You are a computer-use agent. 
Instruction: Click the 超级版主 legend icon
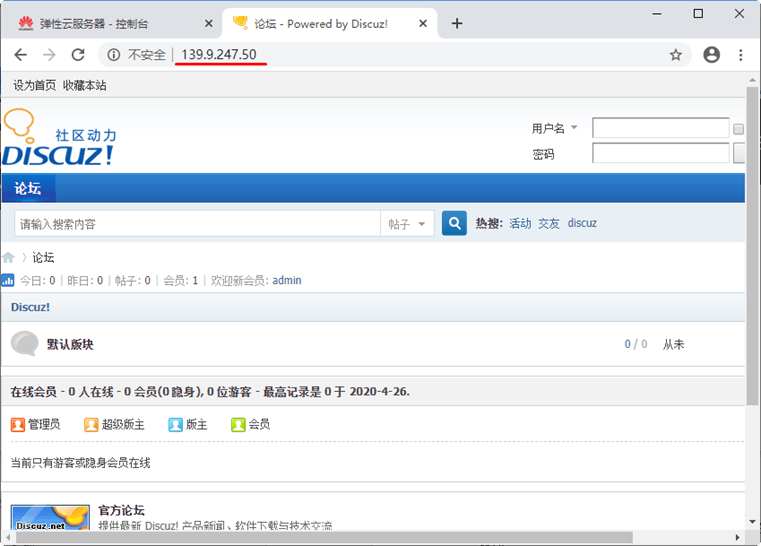click(91, 425)
